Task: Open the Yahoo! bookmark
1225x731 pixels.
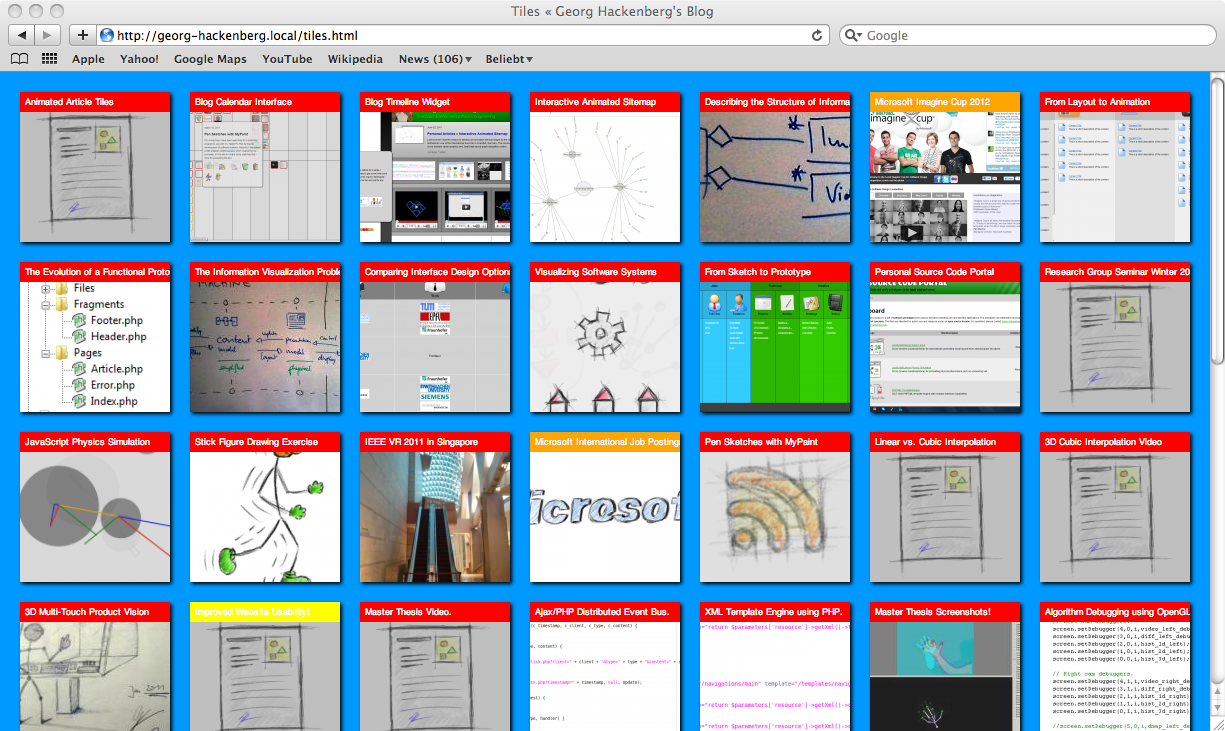Action: [139, 59]
